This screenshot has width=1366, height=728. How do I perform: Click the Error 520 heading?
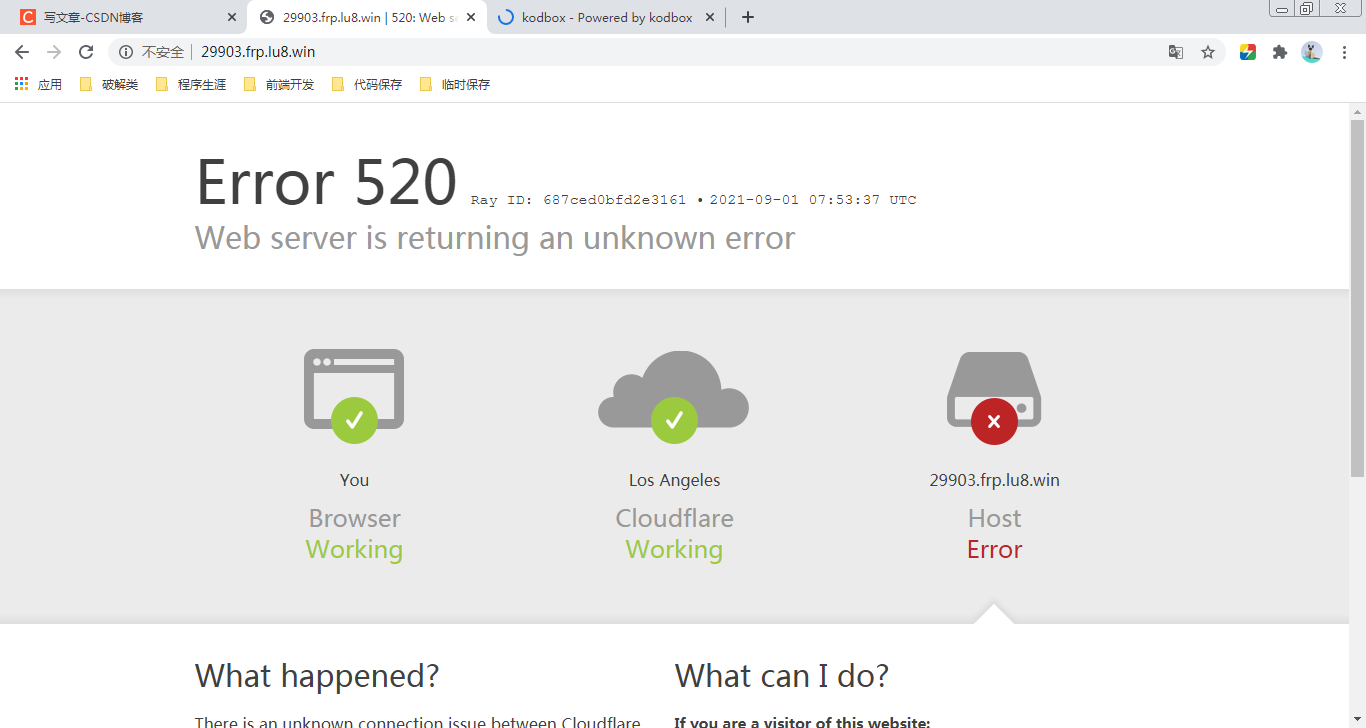[x=326, y=182]
